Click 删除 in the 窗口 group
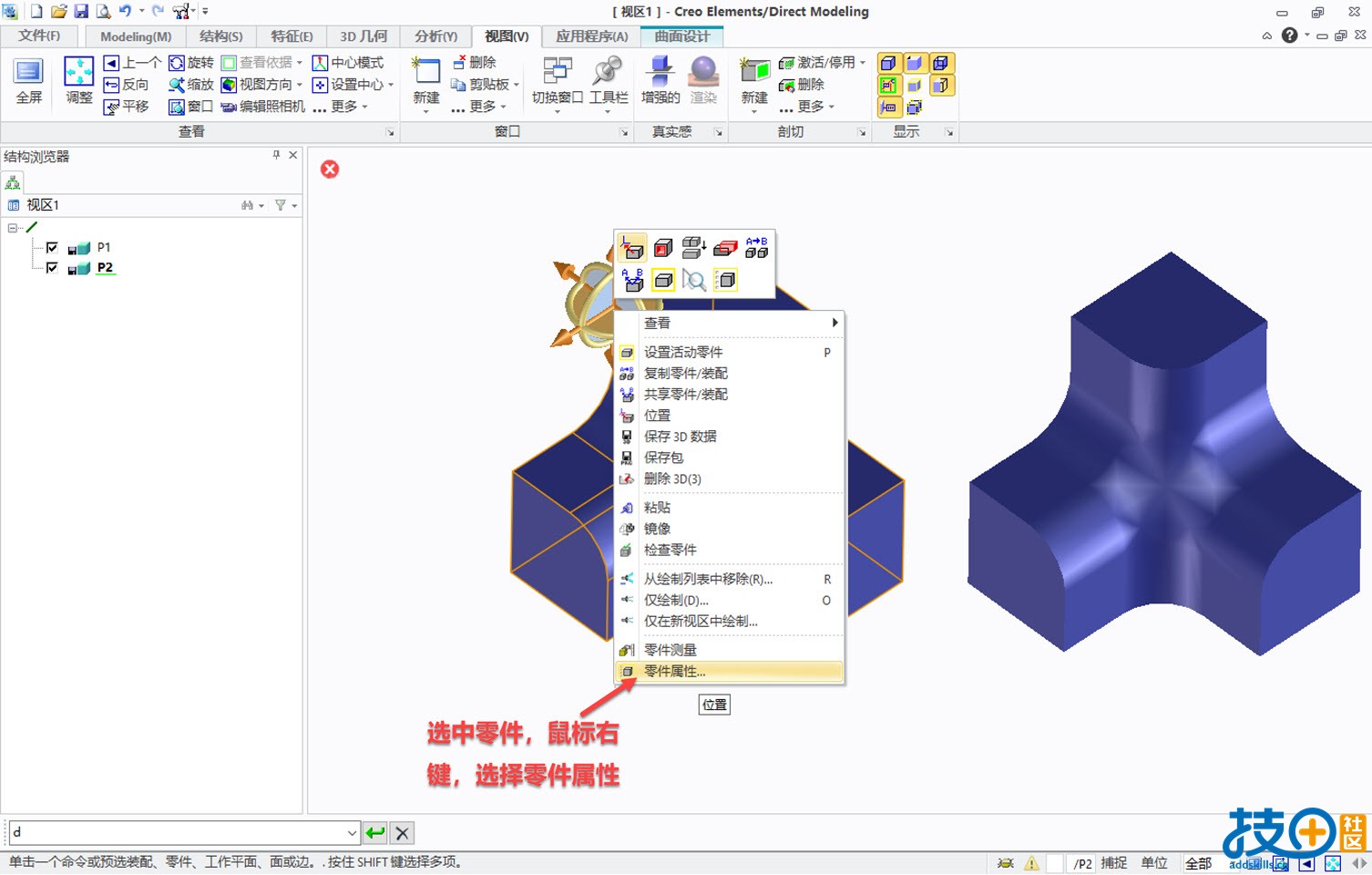The width and height of the screenshot is (1372, 875). pyautogui.click(x=474, y=62)
